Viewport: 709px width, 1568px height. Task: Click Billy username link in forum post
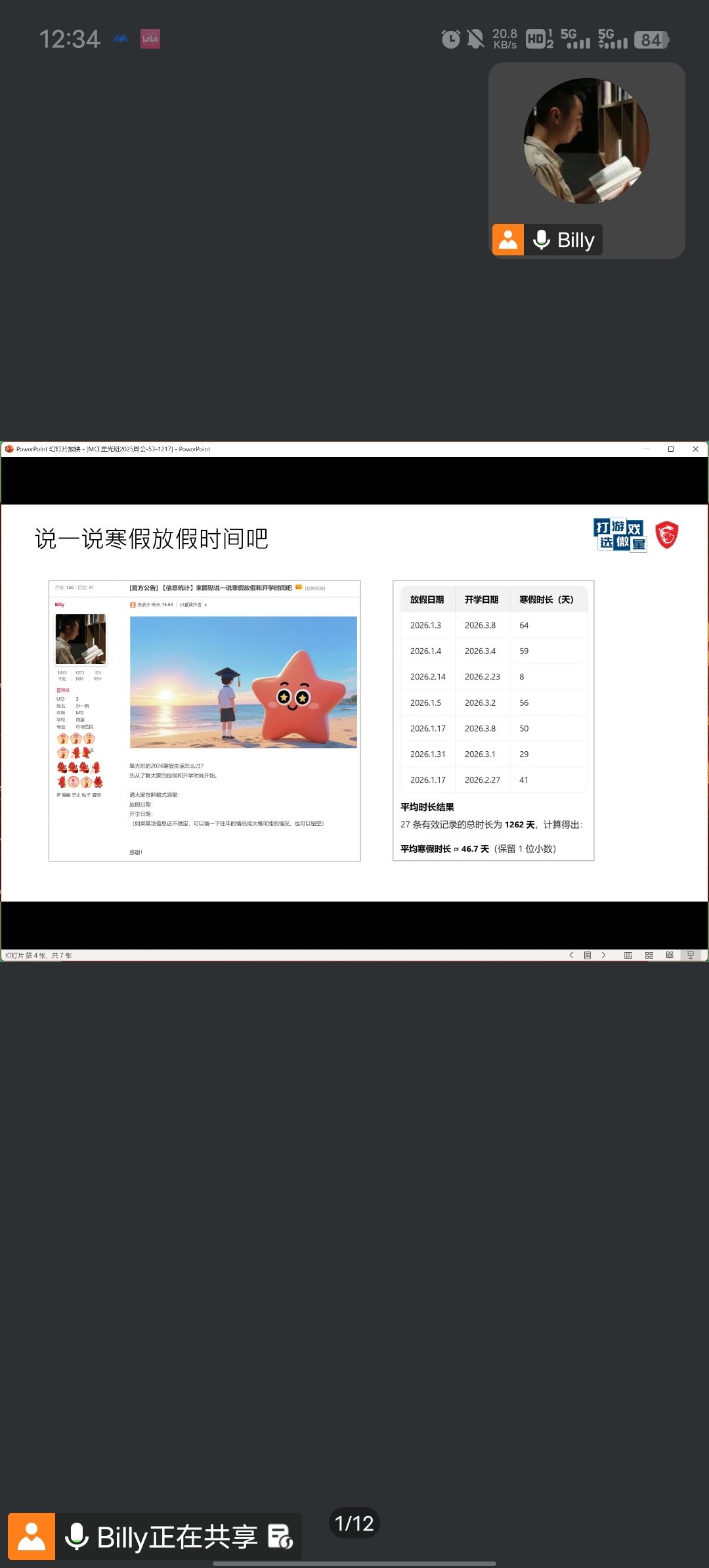click(60, 605)
